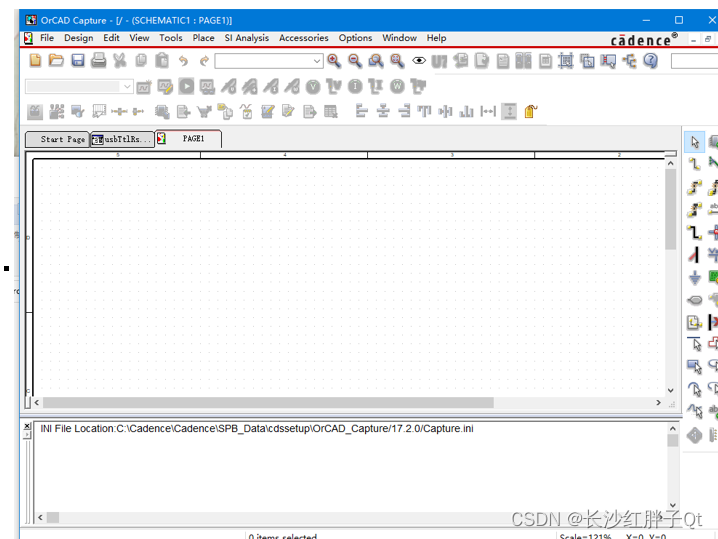Click the Zoom In magnifier icon
Viewport: 718px width, 539px height.
pyautogui.click(x=334, y=60)
